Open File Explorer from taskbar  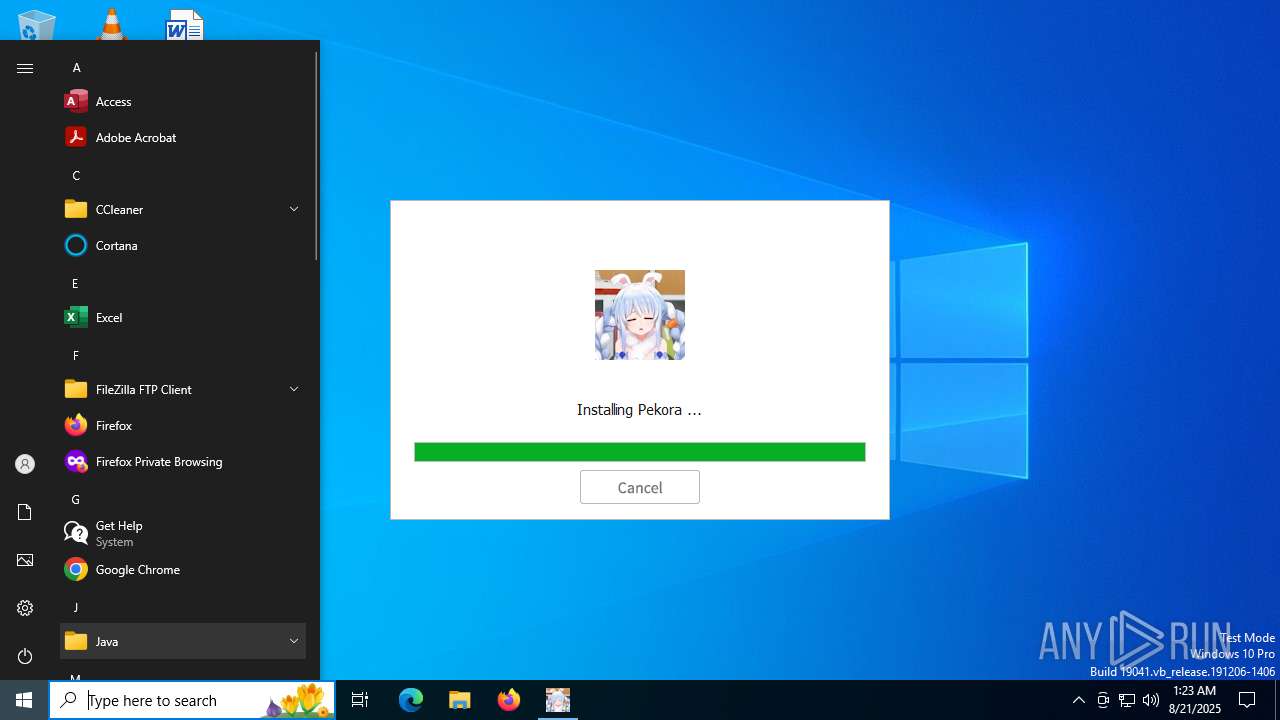point(459,700)
